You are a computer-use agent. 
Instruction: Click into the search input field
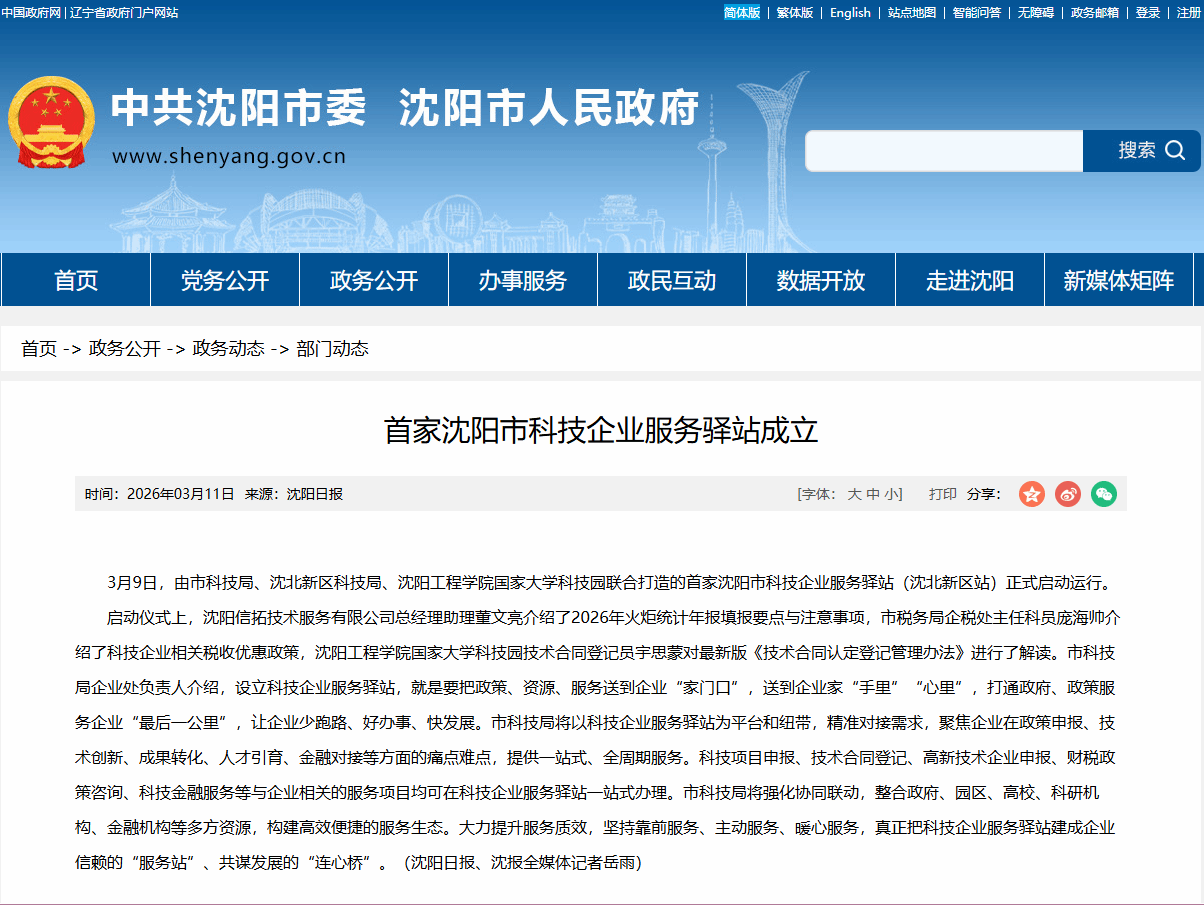pyautogui.click(x=943, y=151)
